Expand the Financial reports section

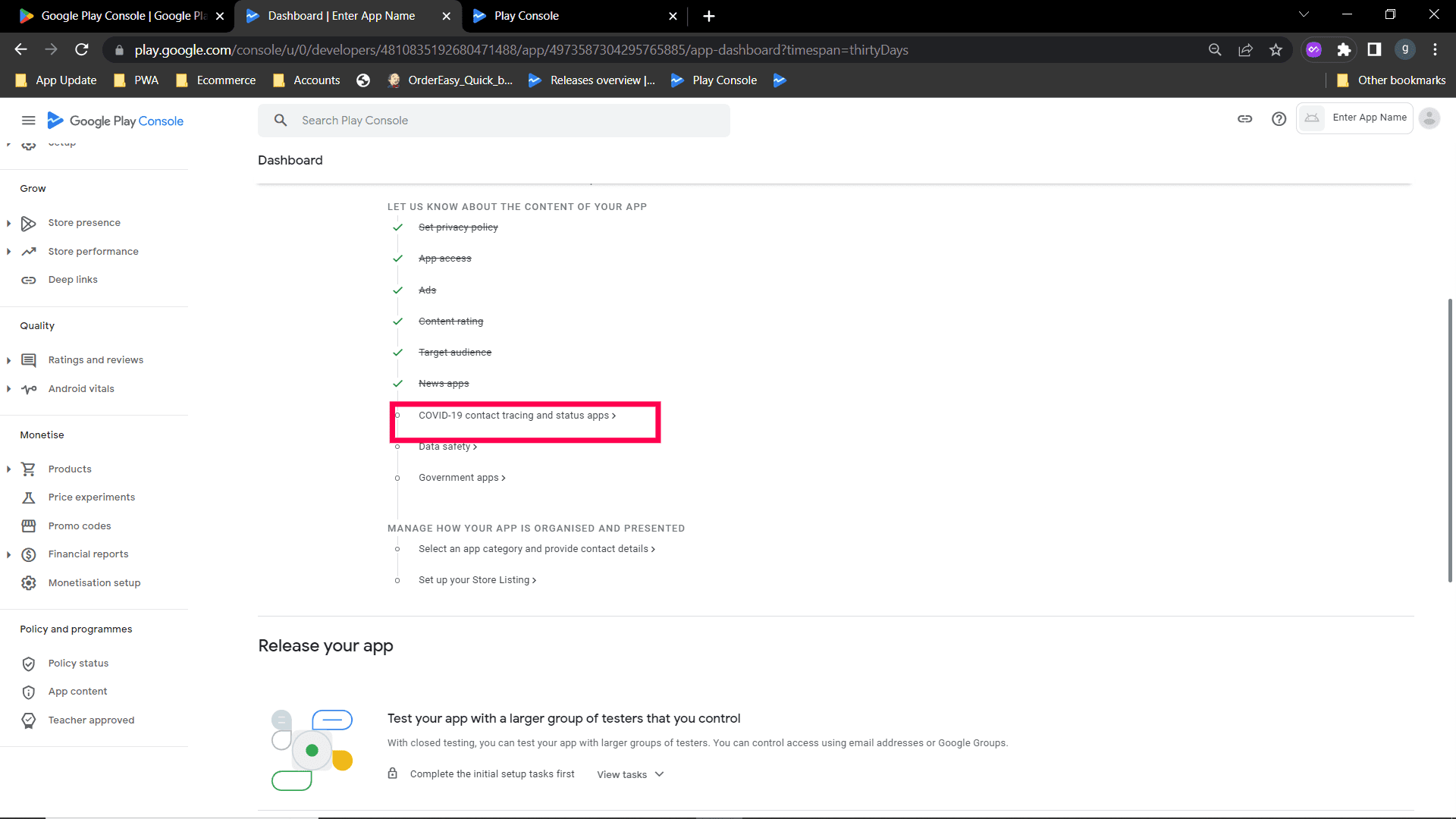pos(8,554)
